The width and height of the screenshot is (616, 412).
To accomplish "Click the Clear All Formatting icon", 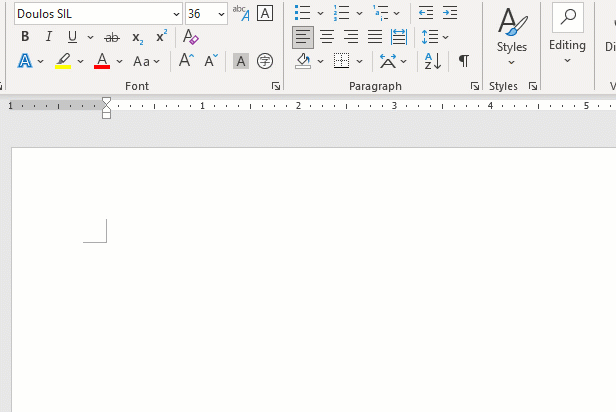I will [x=191, y=37].
